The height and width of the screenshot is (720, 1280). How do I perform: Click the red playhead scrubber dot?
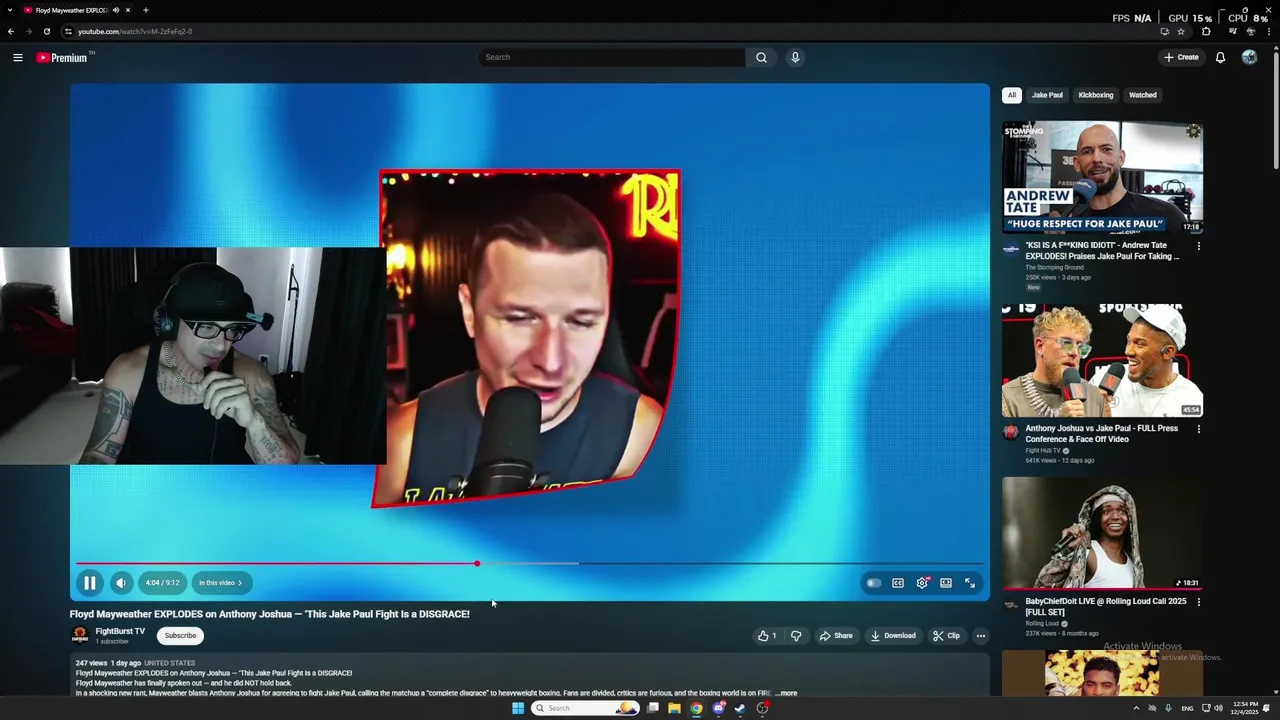click(x=477, y=564)
